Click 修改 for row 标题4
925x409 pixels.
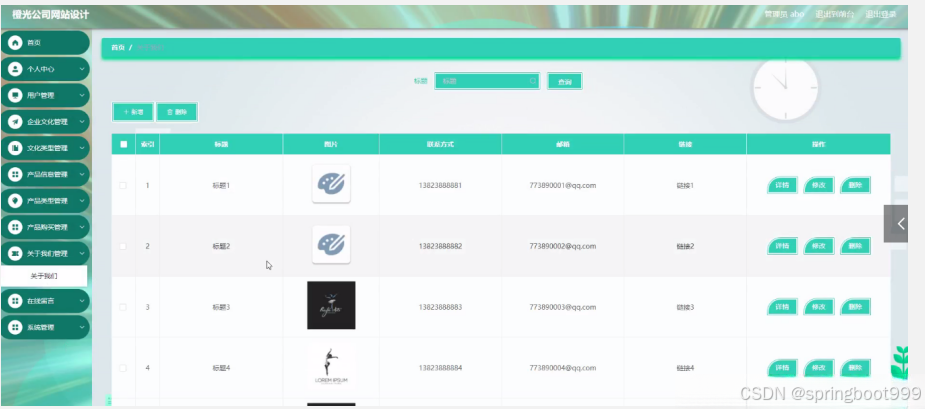tap(819, 368)
